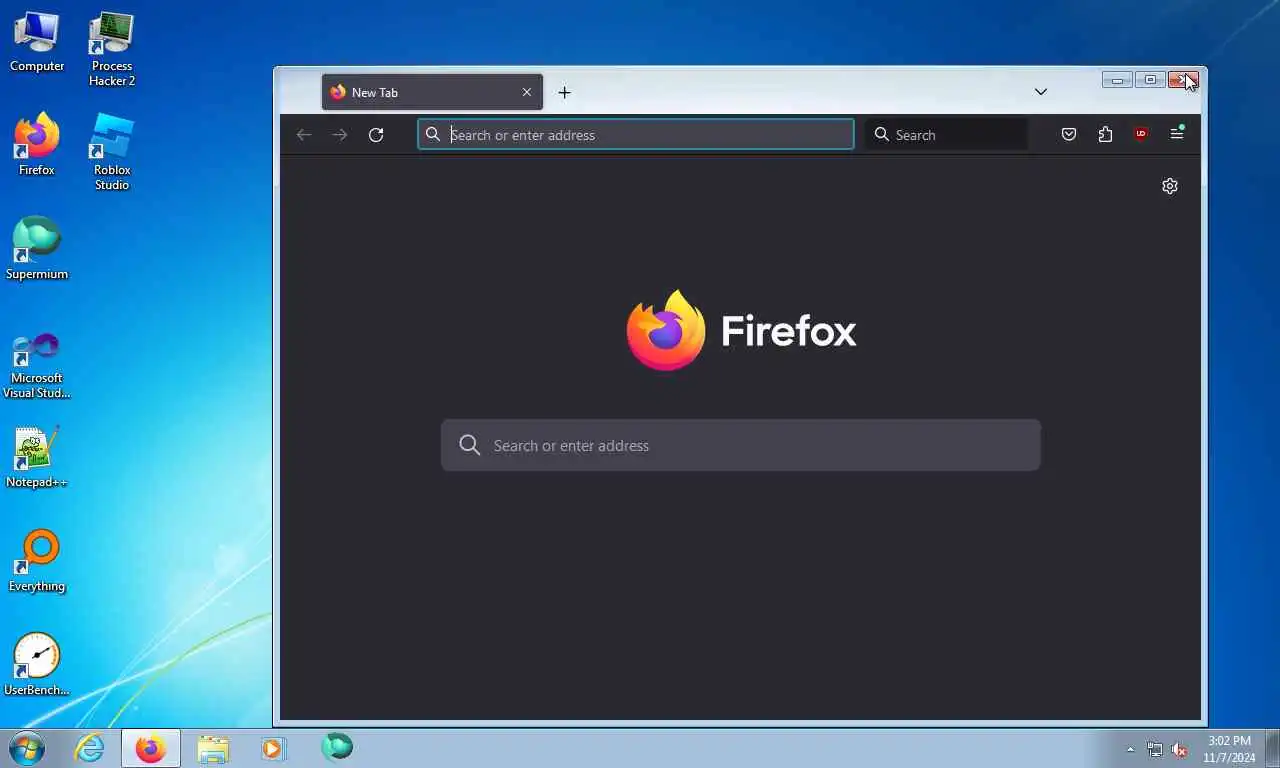Reload the page with the refresh icon
This screenshot has height=768, width=1280.
coord(376,135)
